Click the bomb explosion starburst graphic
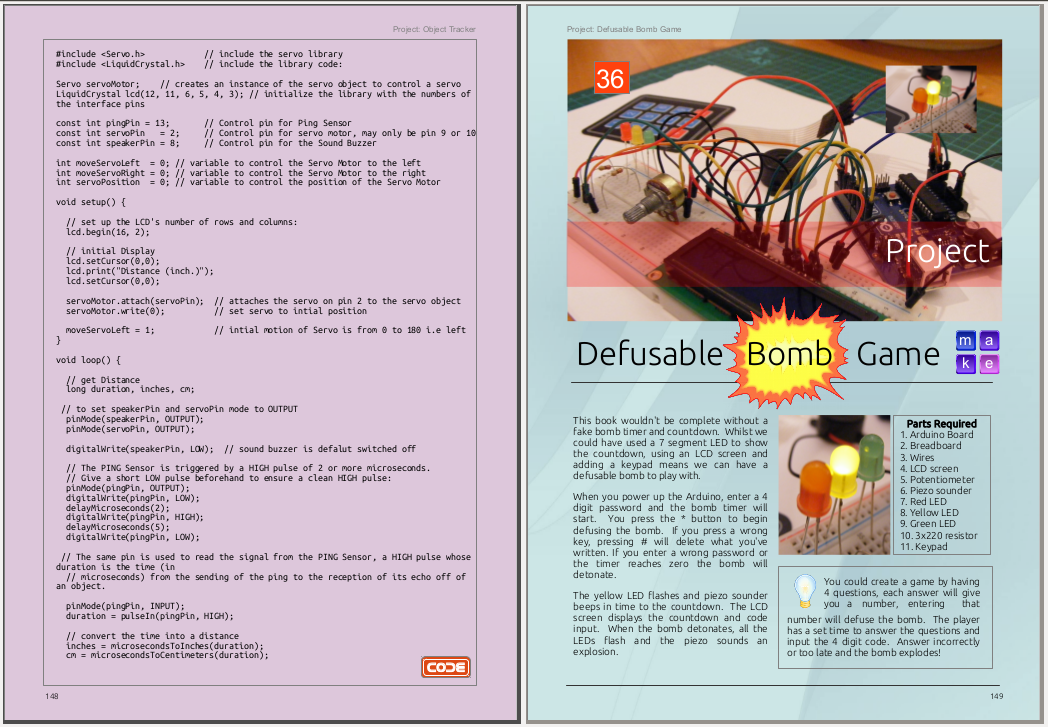 tap(786, 355)
